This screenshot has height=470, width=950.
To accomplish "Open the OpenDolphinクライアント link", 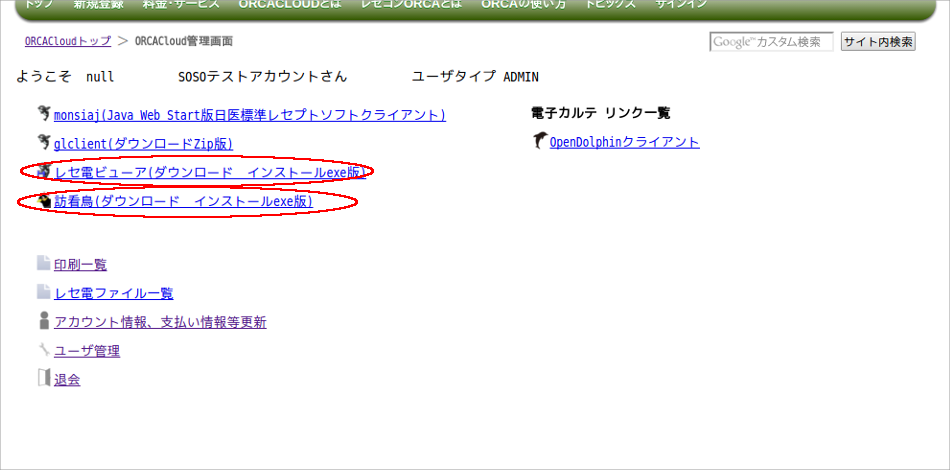I will tap(625, 142).
